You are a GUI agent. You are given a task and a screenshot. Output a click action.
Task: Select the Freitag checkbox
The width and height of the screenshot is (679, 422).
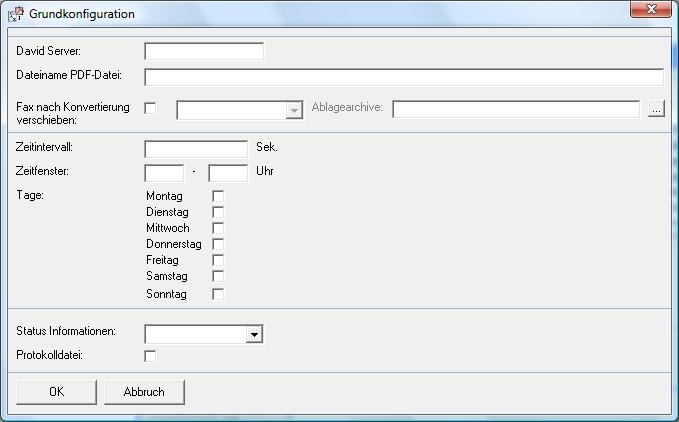[218, 260]
